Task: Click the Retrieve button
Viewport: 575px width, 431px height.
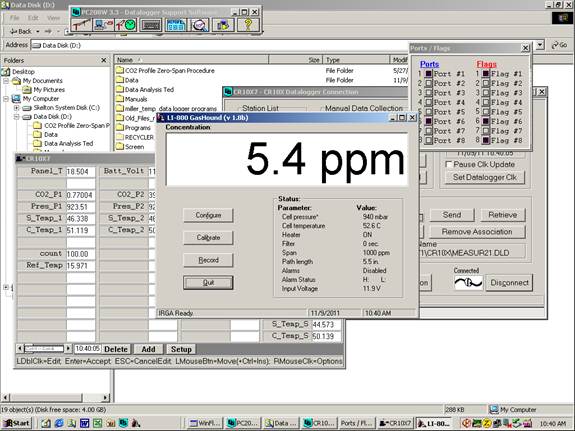Action: [502, 215]
